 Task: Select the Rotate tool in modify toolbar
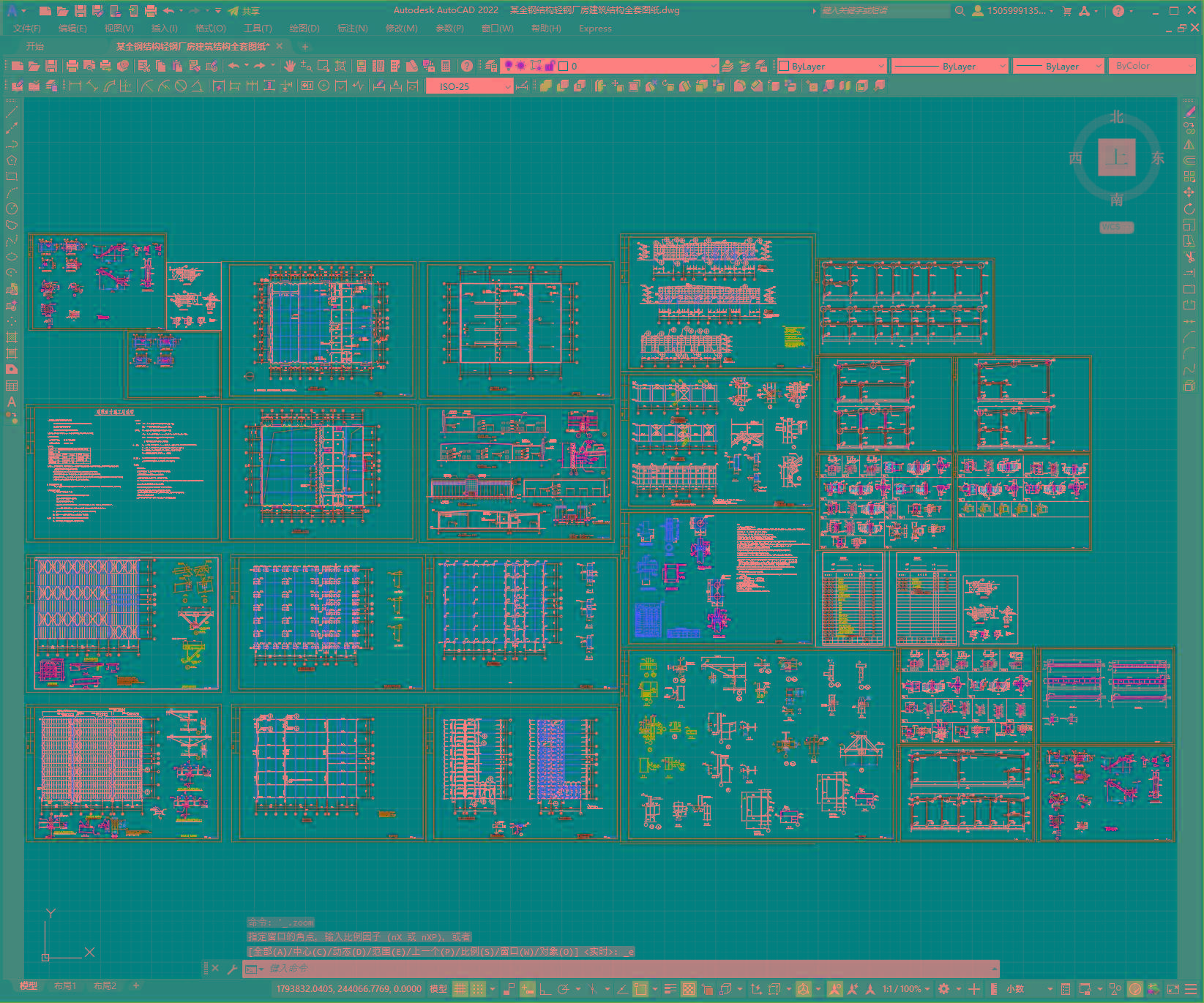1189,209
